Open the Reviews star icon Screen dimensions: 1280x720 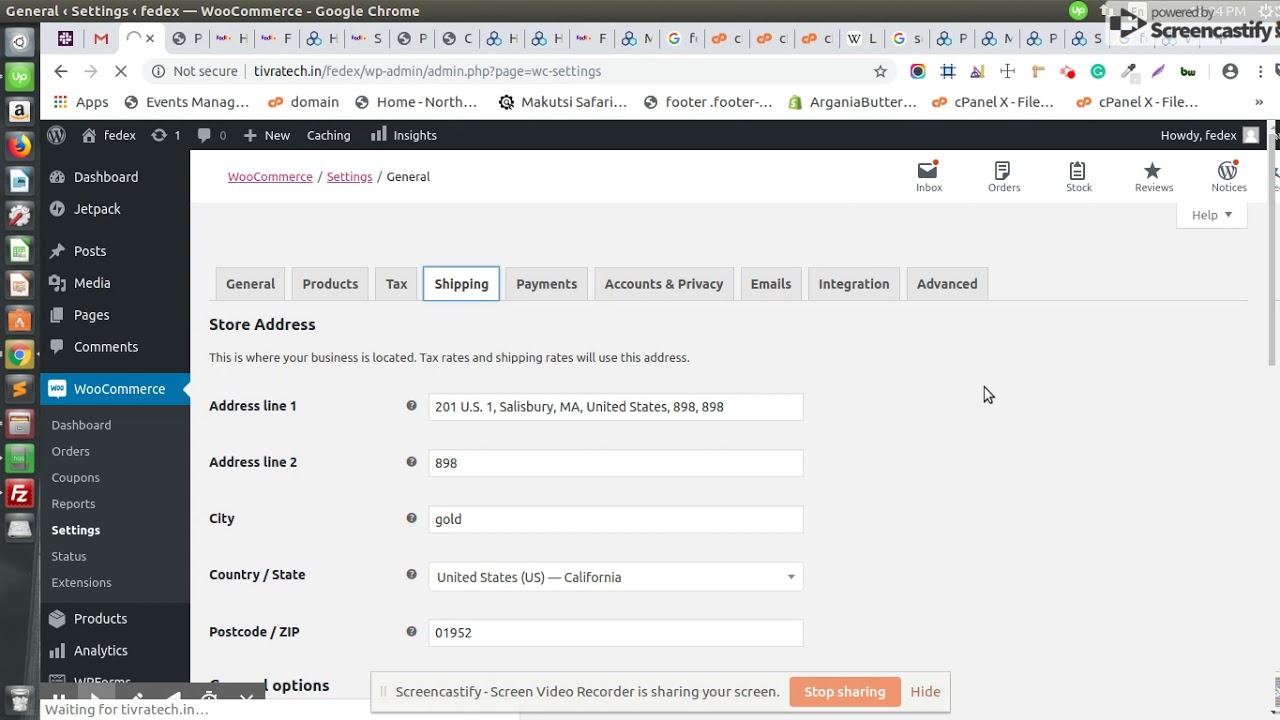1153,176
